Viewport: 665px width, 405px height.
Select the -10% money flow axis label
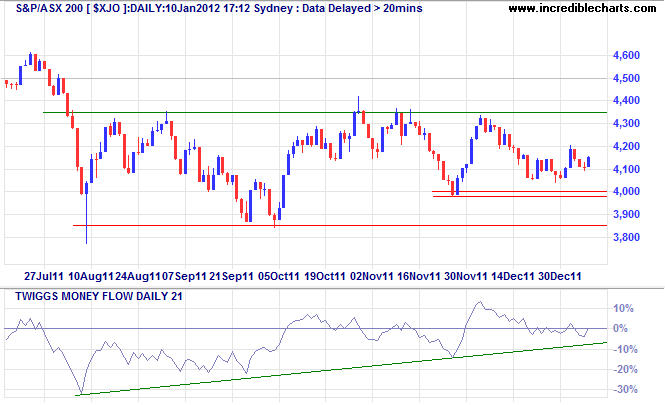click(x=625, y=349)
